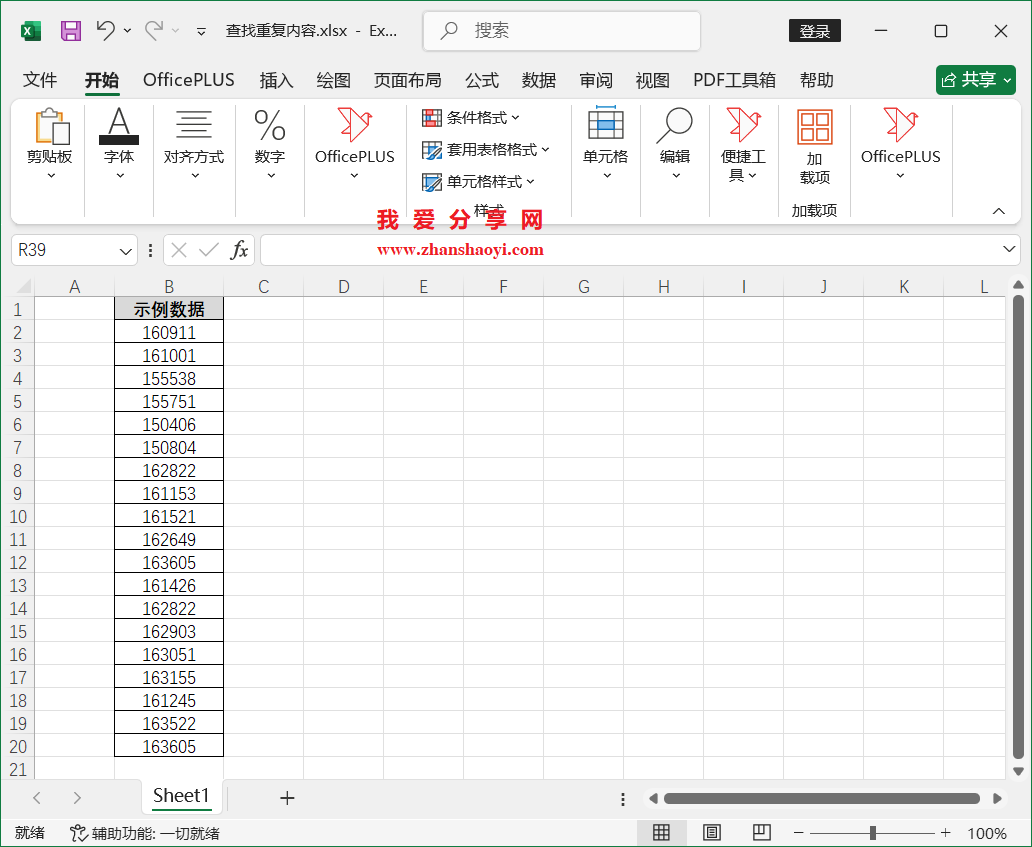Switch to the 数据 ribbon tab
The image size is (1032, 847).
(x=538, y=80)
